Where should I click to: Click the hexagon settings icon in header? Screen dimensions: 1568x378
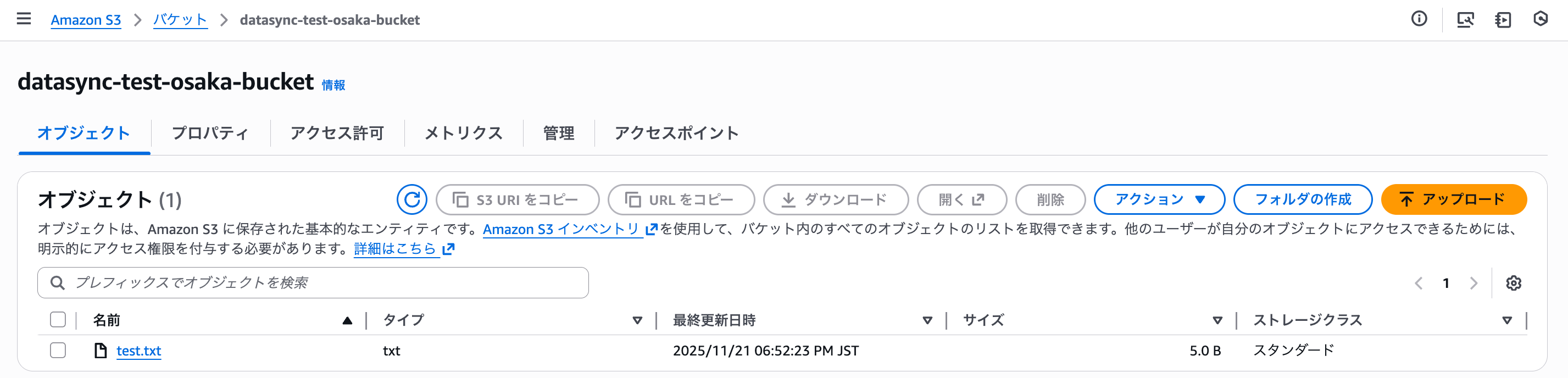point(1540,19)
